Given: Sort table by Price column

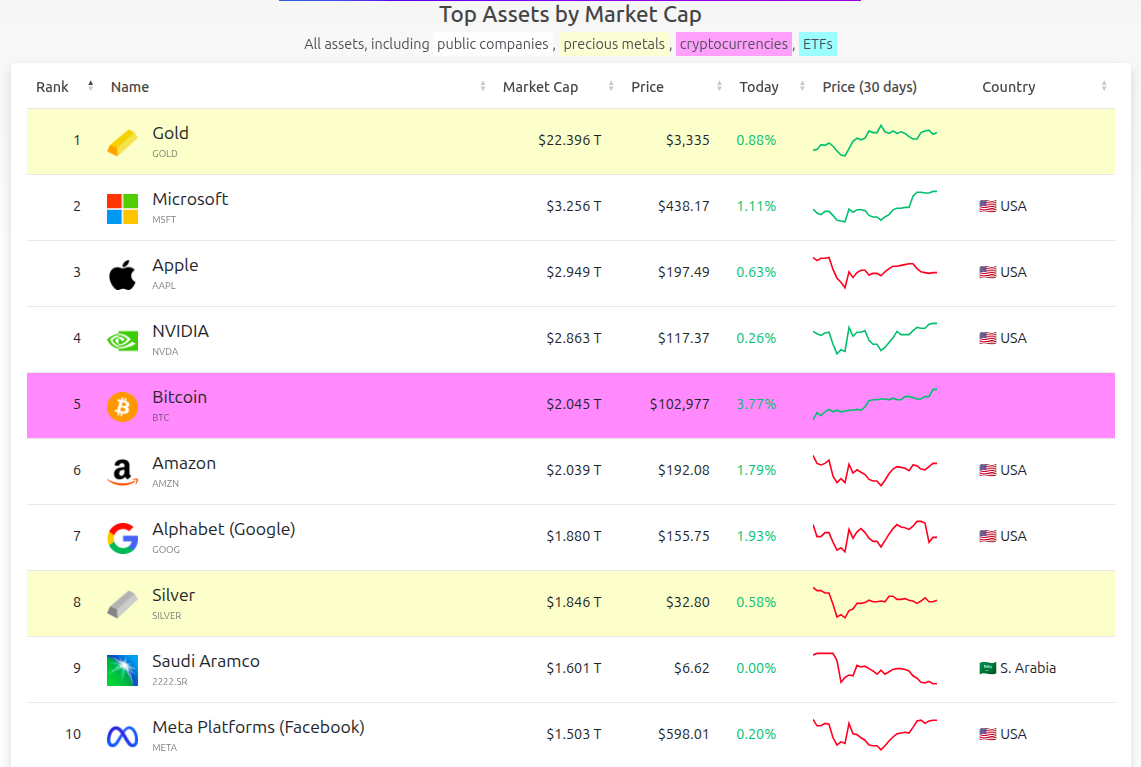Looking at the screenshot, I should coord(676,87).
